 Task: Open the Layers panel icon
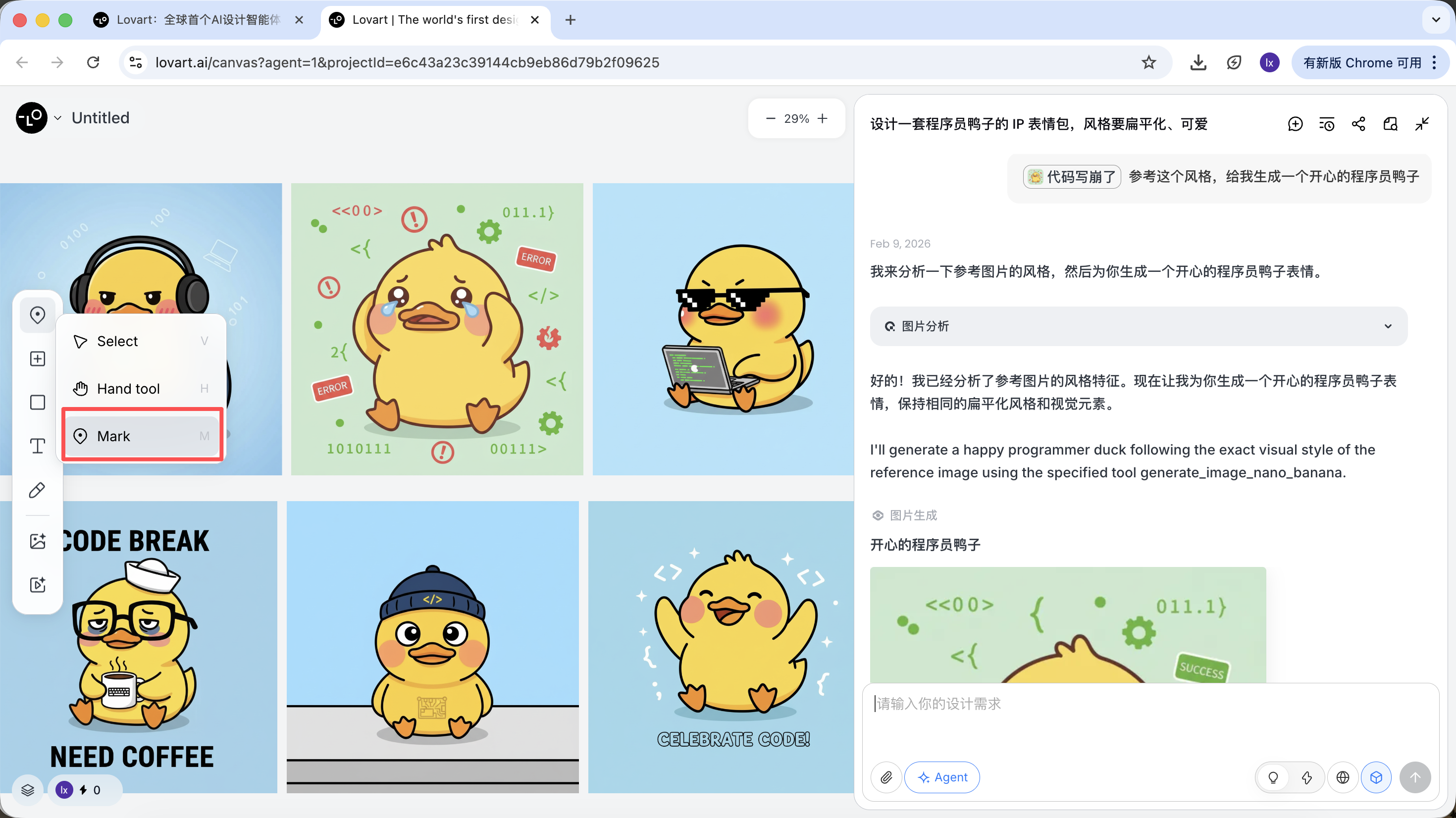click(x=28, y=790)
